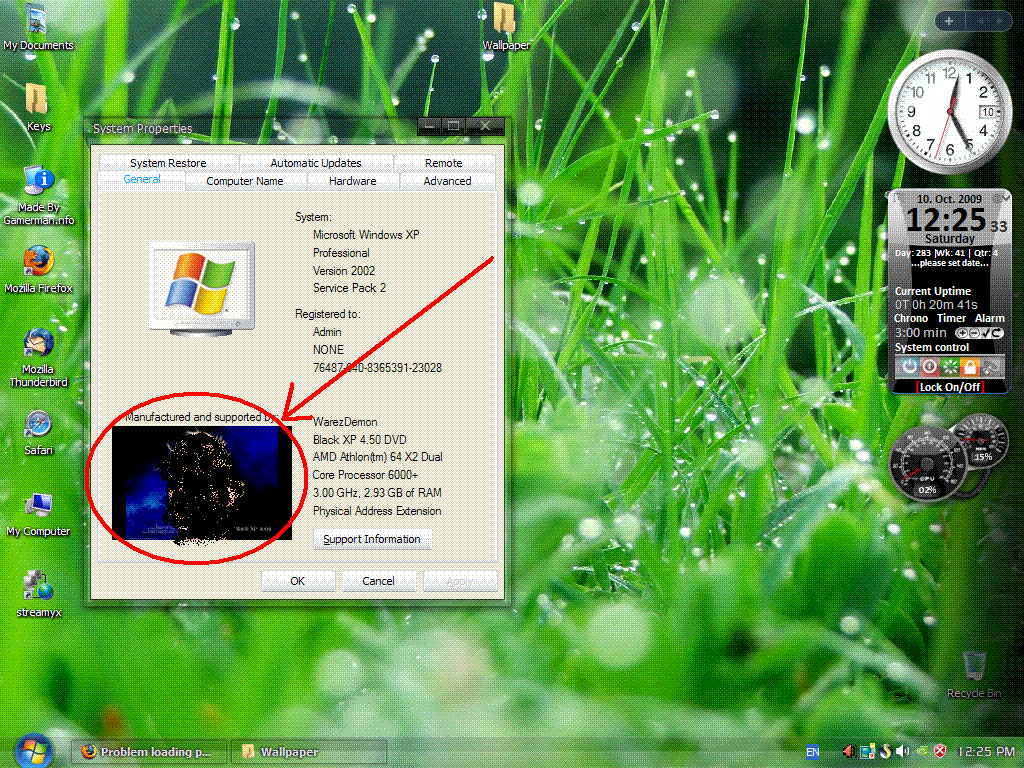Click the OK button
Viewport: 1024px width, 768px height.
[x=298, y=581]
